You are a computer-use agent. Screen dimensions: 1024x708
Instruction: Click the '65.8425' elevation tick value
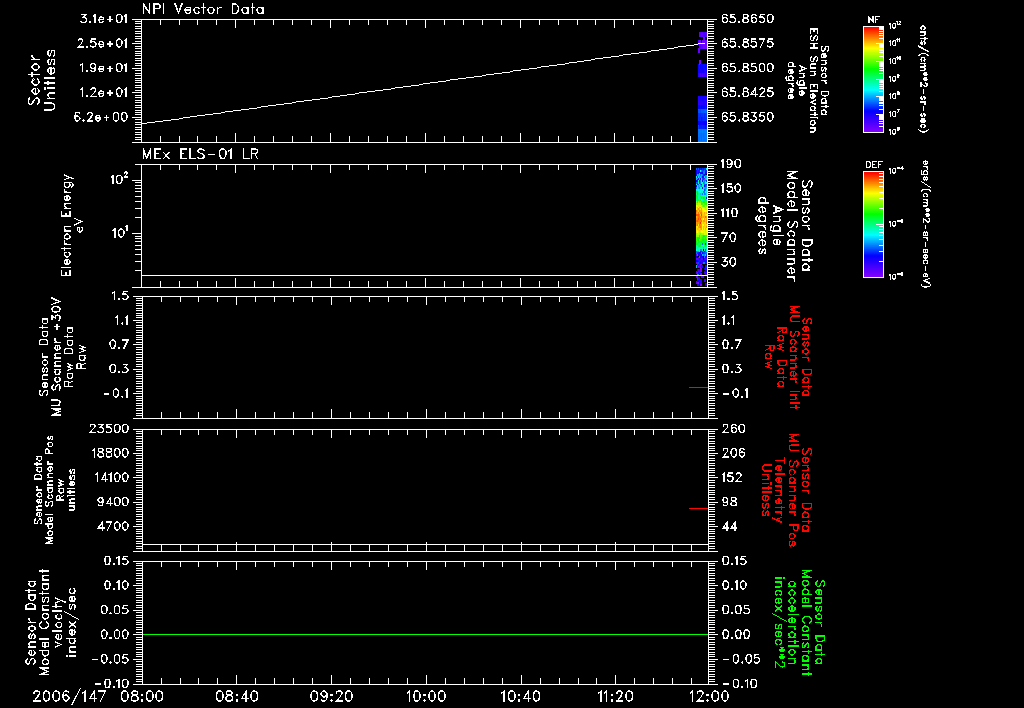(747, 93)
